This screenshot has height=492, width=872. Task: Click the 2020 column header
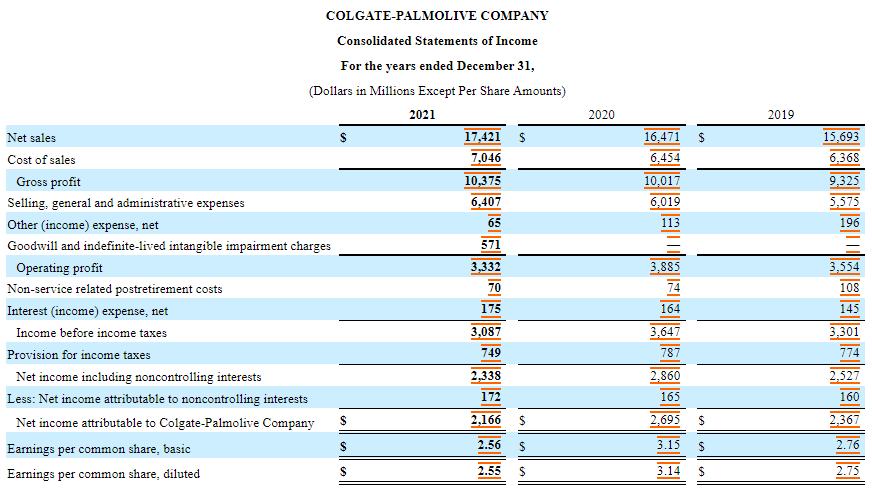601,115
